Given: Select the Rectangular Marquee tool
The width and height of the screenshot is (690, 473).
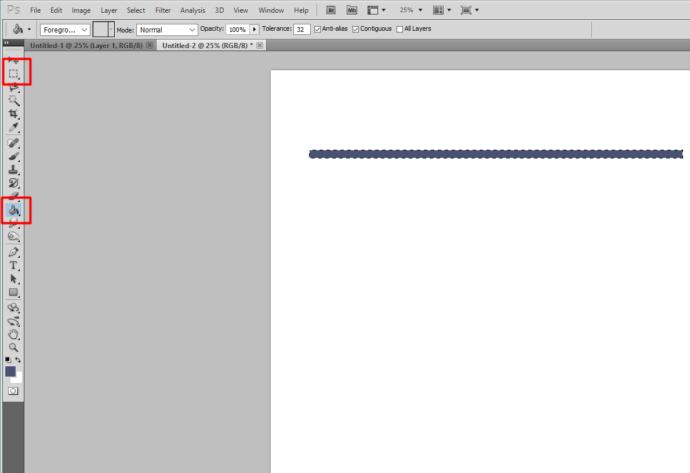Looking at the screenshot, I should coord(13,73).
